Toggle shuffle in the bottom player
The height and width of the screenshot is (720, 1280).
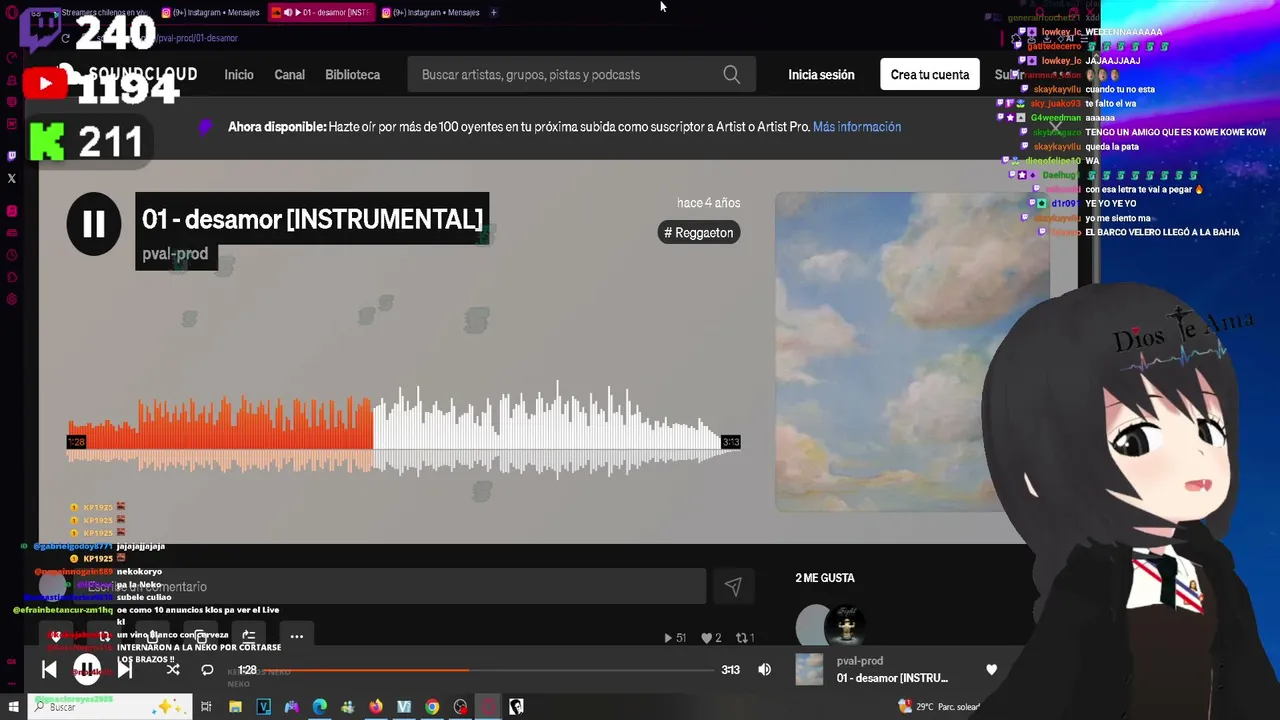(x=173, y=670)
